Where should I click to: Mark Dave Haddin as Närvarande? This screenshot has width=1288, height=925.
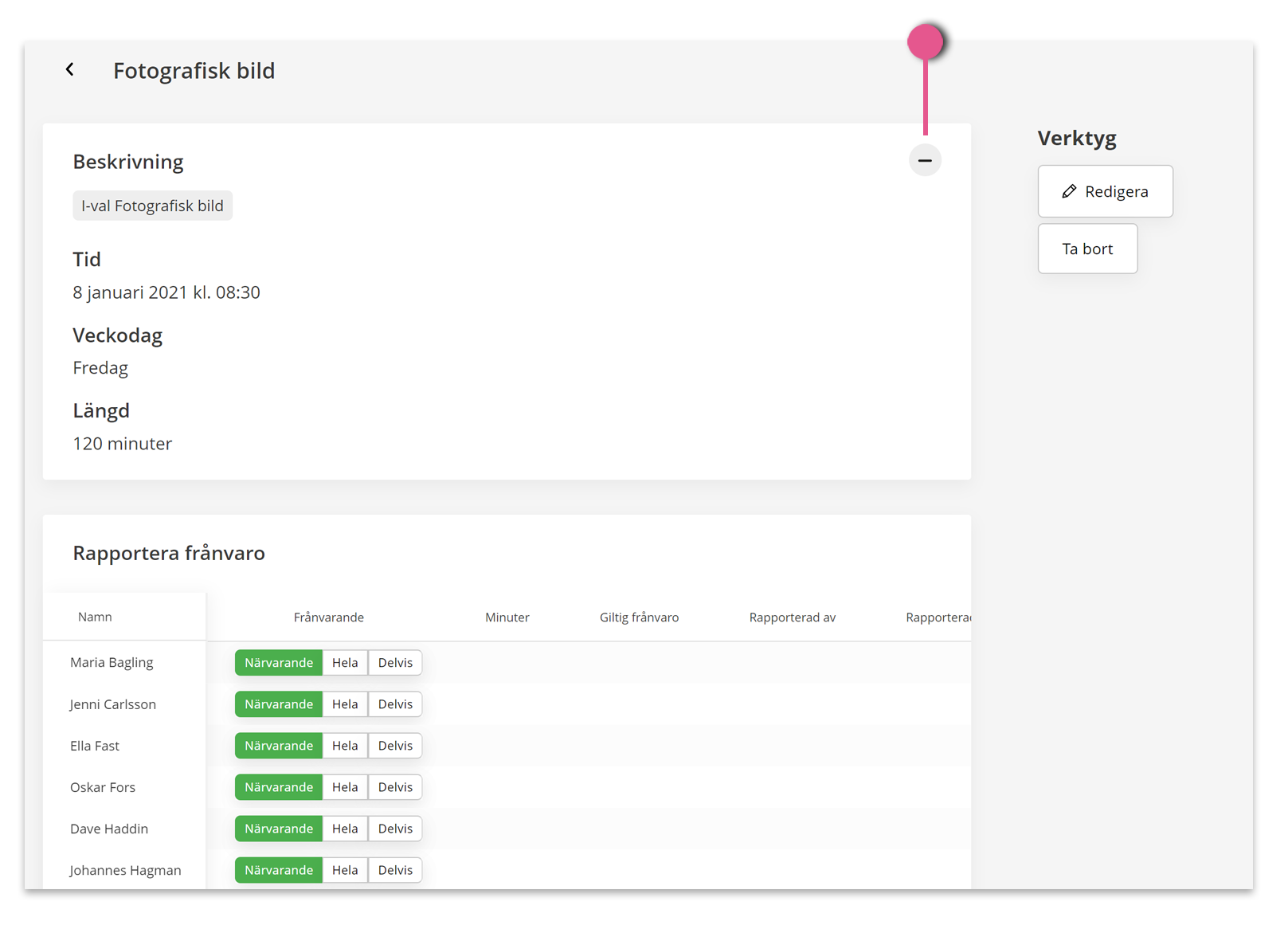[279, 829]
